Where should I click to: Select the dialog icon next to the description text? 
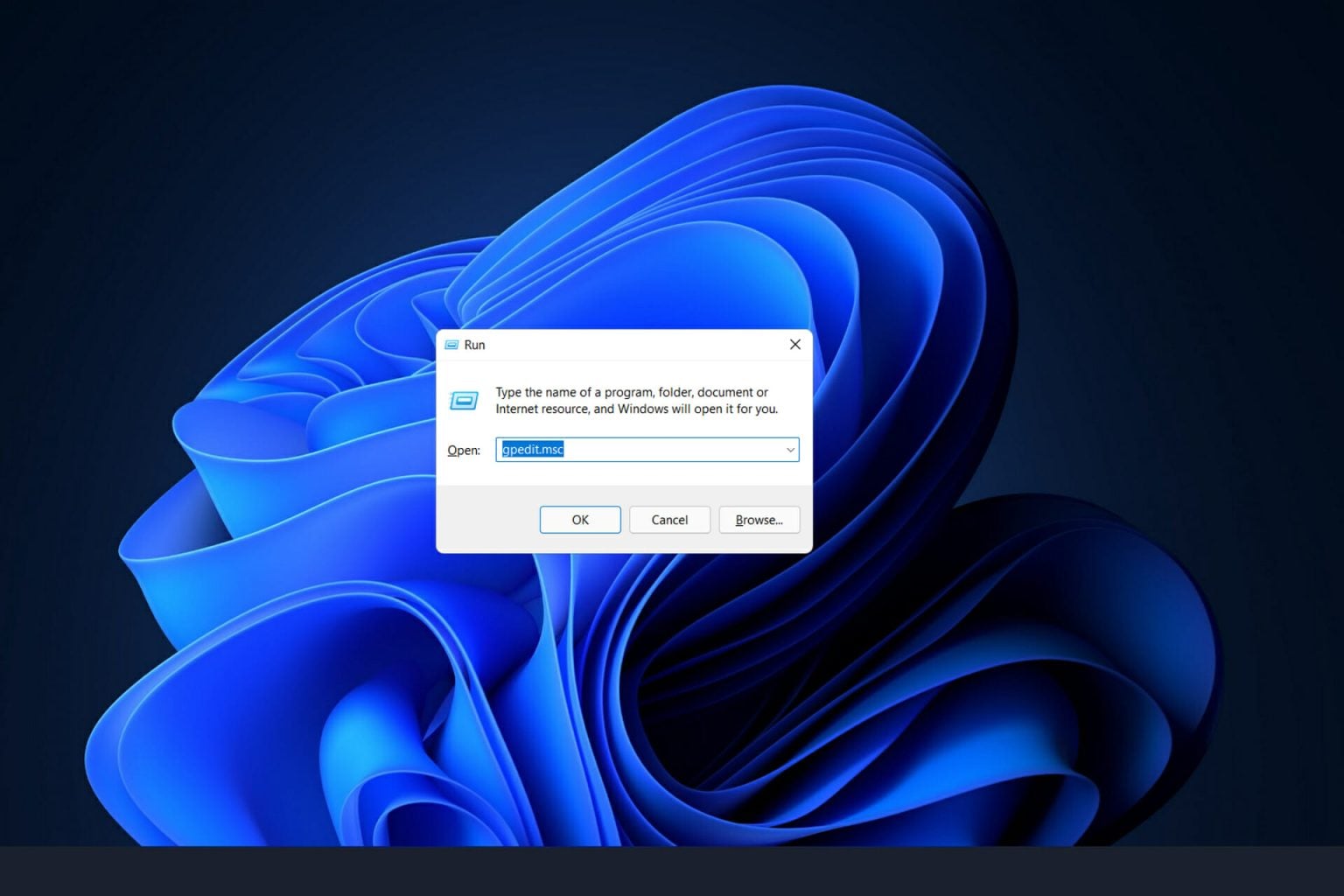coord(465,400)
